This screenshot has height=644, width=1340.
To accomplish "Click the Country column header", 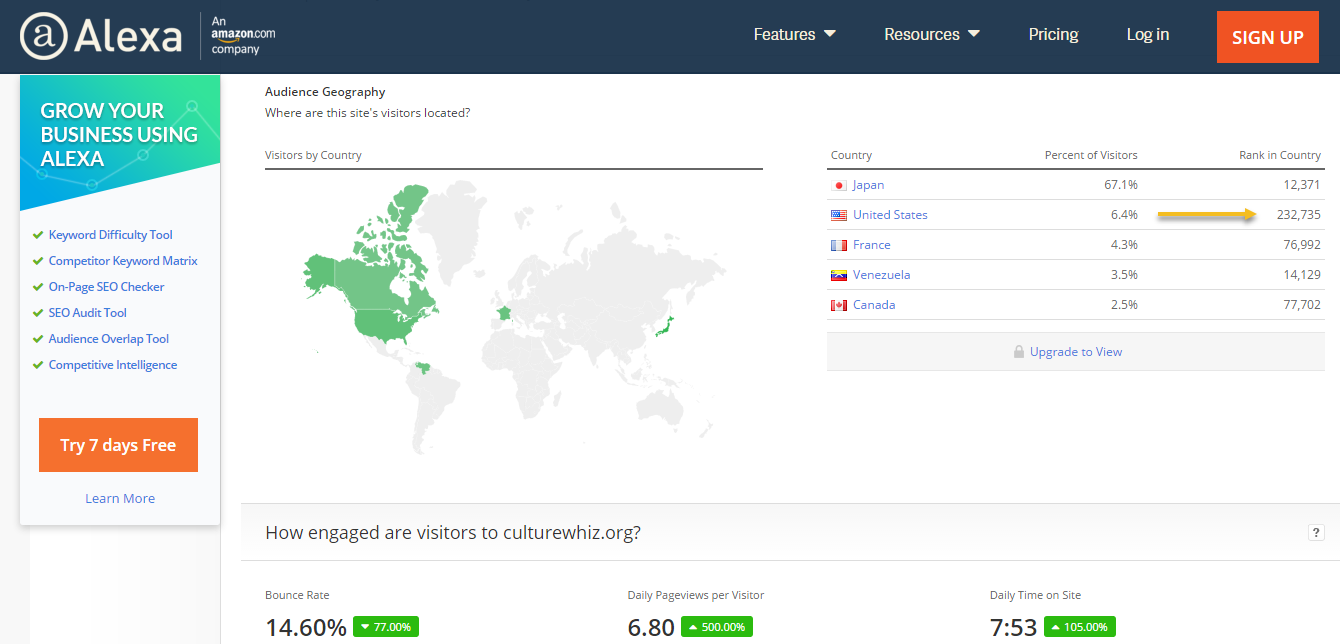I will (x=851, y=155).
